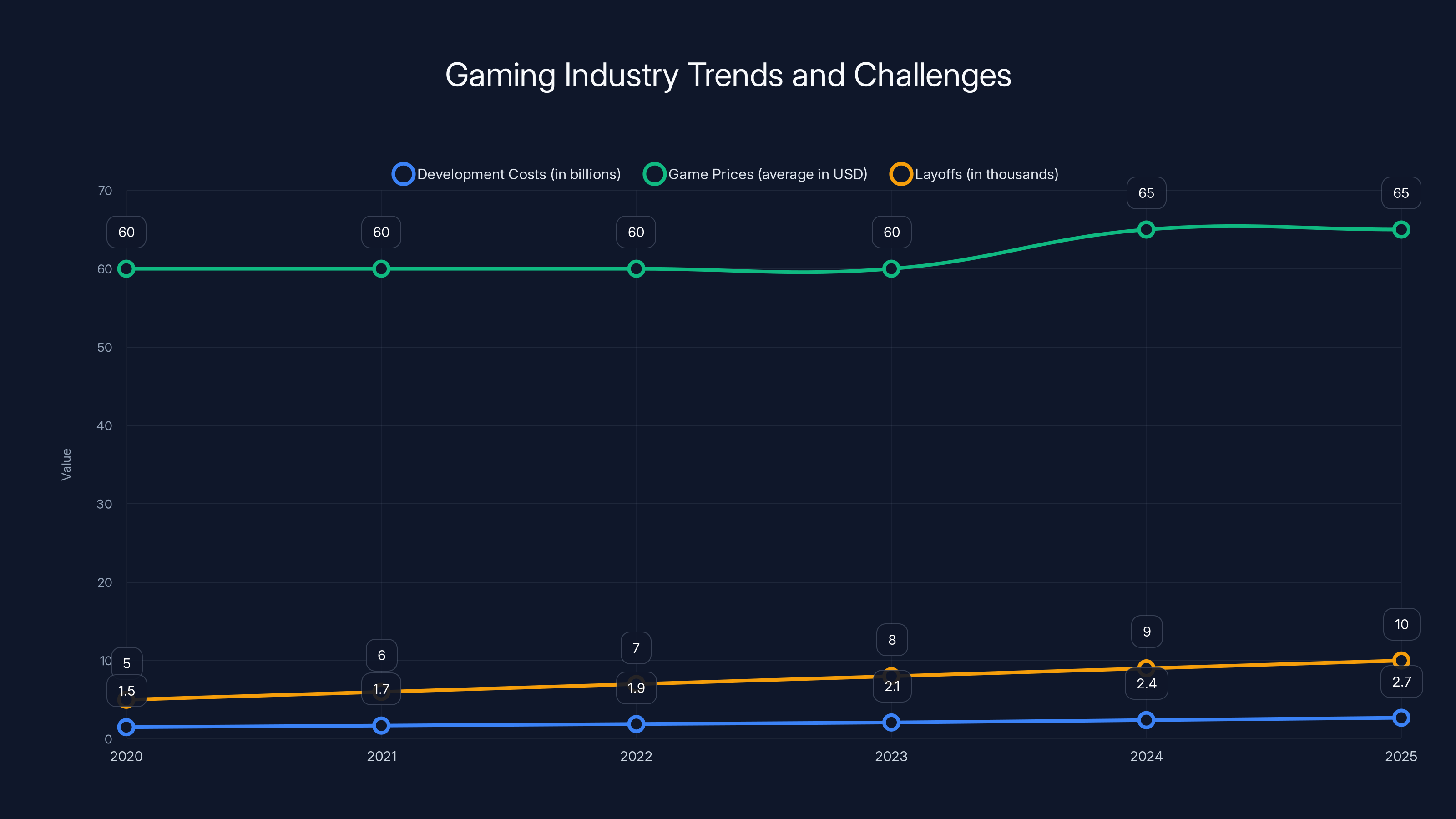
Task: Click the green Game Prices legend marker
Action: click(655, 174)
